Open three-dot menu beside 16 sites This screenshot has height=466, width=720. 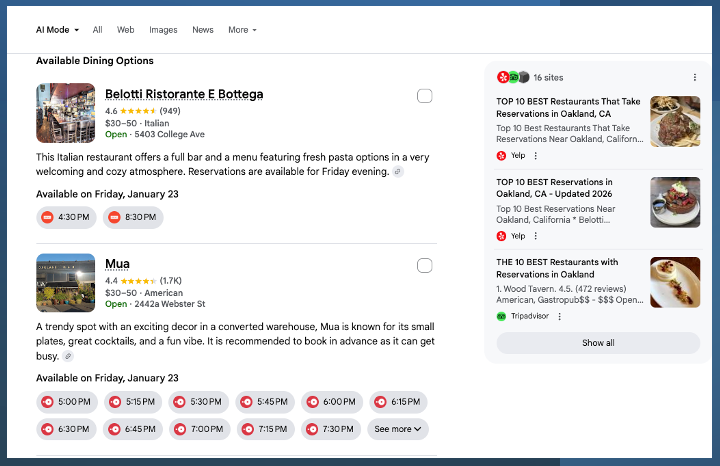pyautogui.click(x=695, y=77)
